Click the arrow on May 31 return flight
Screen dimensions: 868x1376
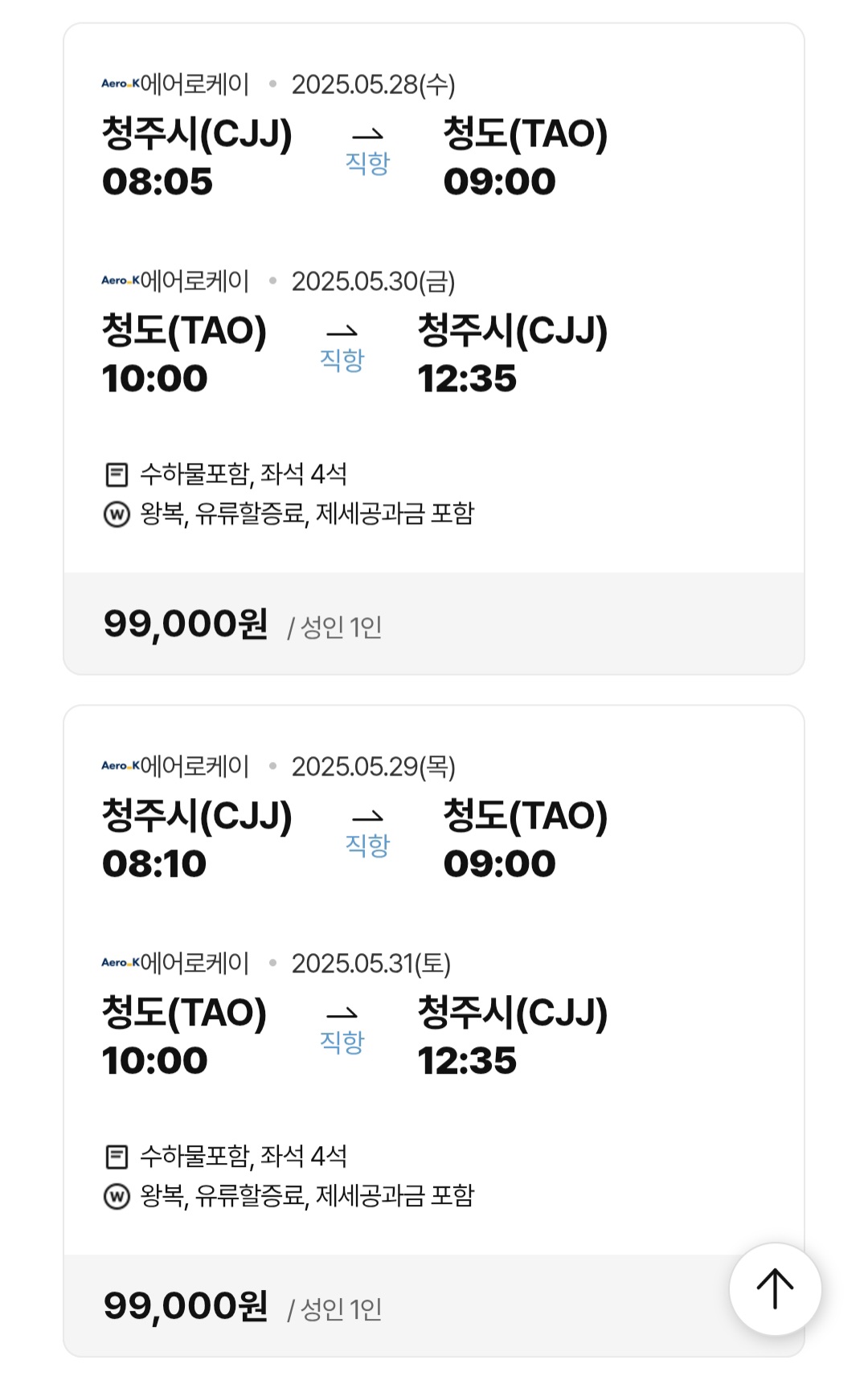pos(342,1014)
